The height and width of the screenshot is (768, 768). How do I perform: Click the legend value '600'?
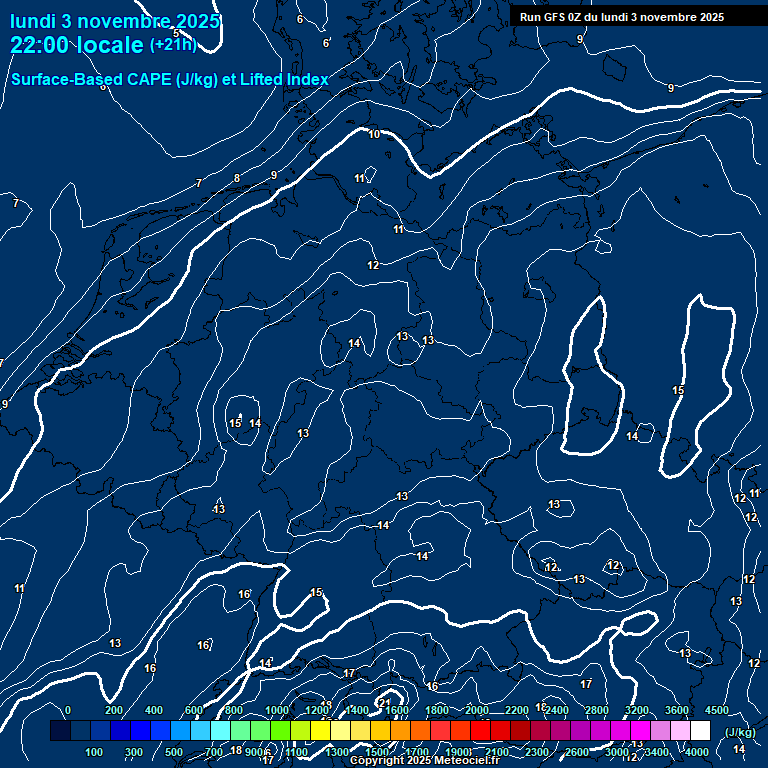click(x=194, y=710)
